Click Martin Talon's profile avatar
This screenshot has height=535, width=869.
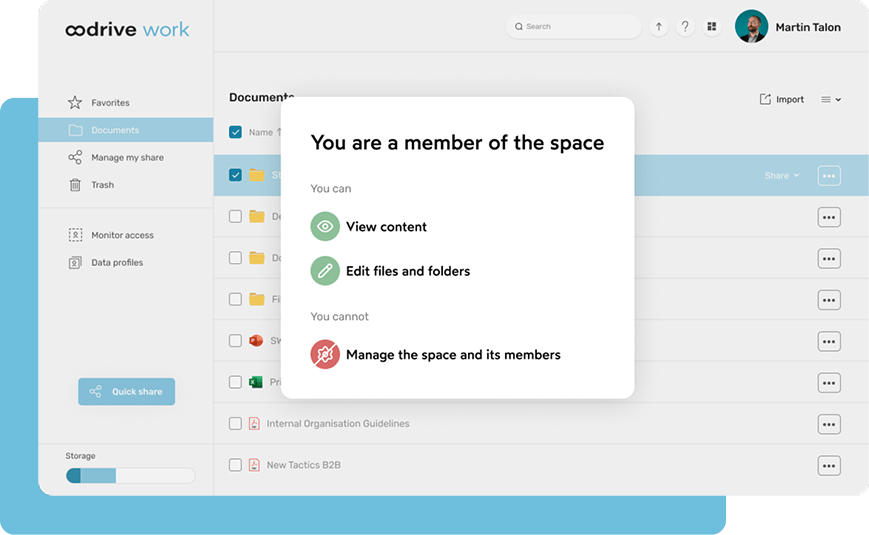(x=751, y=27)
